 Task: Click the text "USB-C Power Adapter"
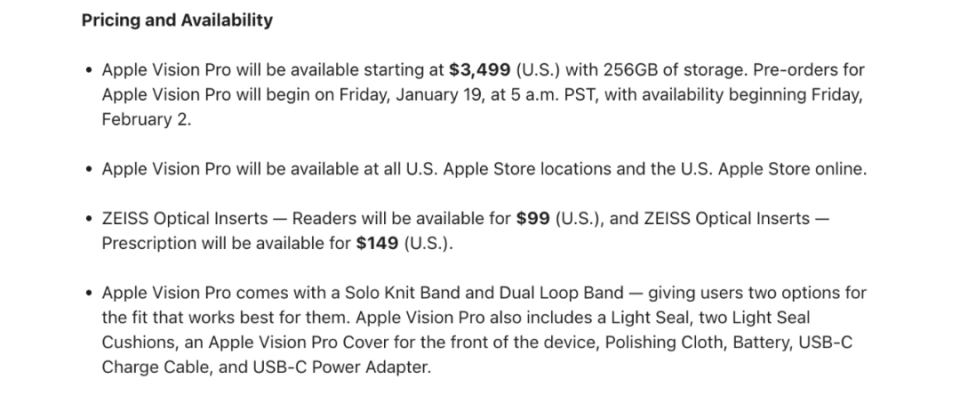point(340,368)
